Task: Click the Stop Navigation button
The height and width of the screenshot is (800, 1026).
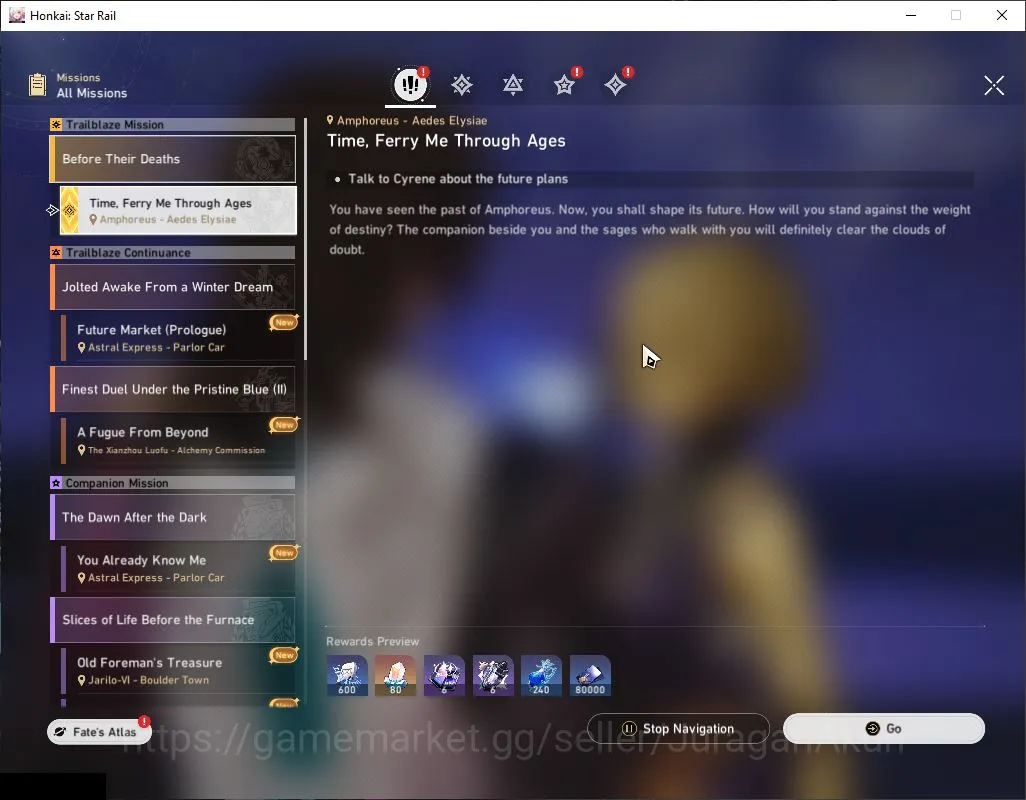Action: tap(678, 729)
